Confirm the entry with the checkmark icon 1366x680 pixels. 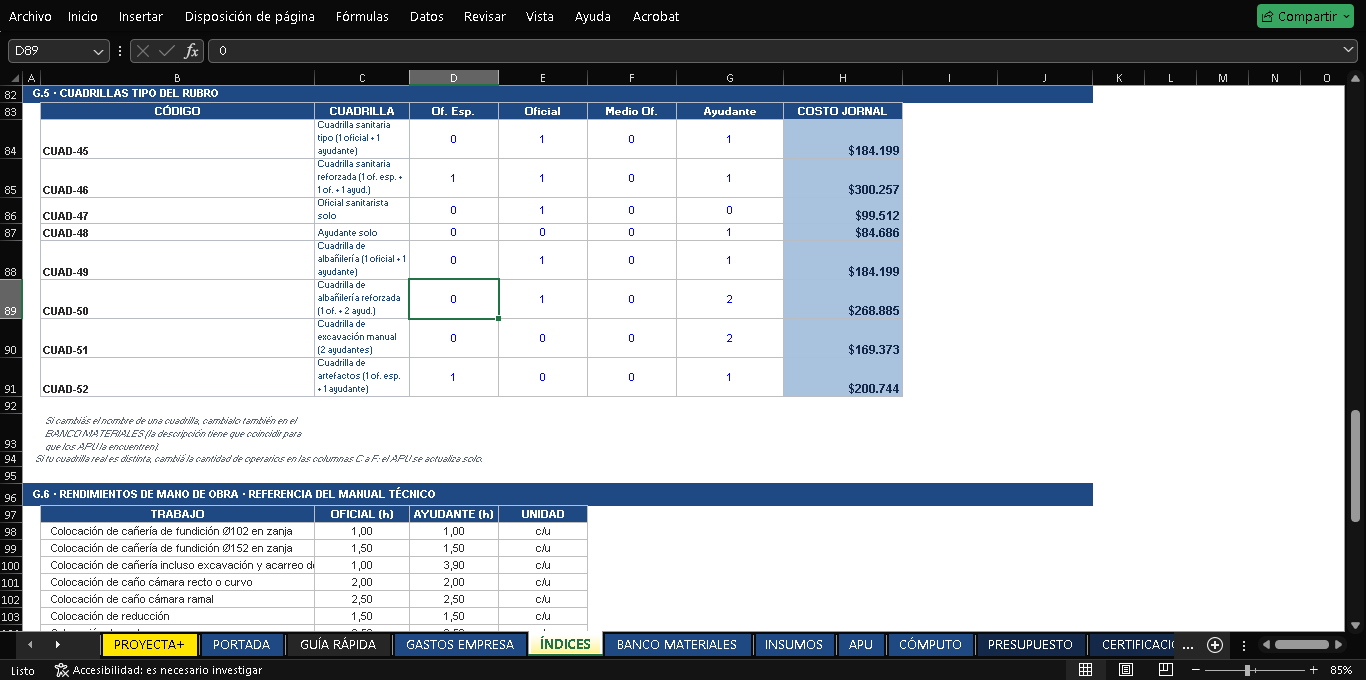(x=167, y=51)
